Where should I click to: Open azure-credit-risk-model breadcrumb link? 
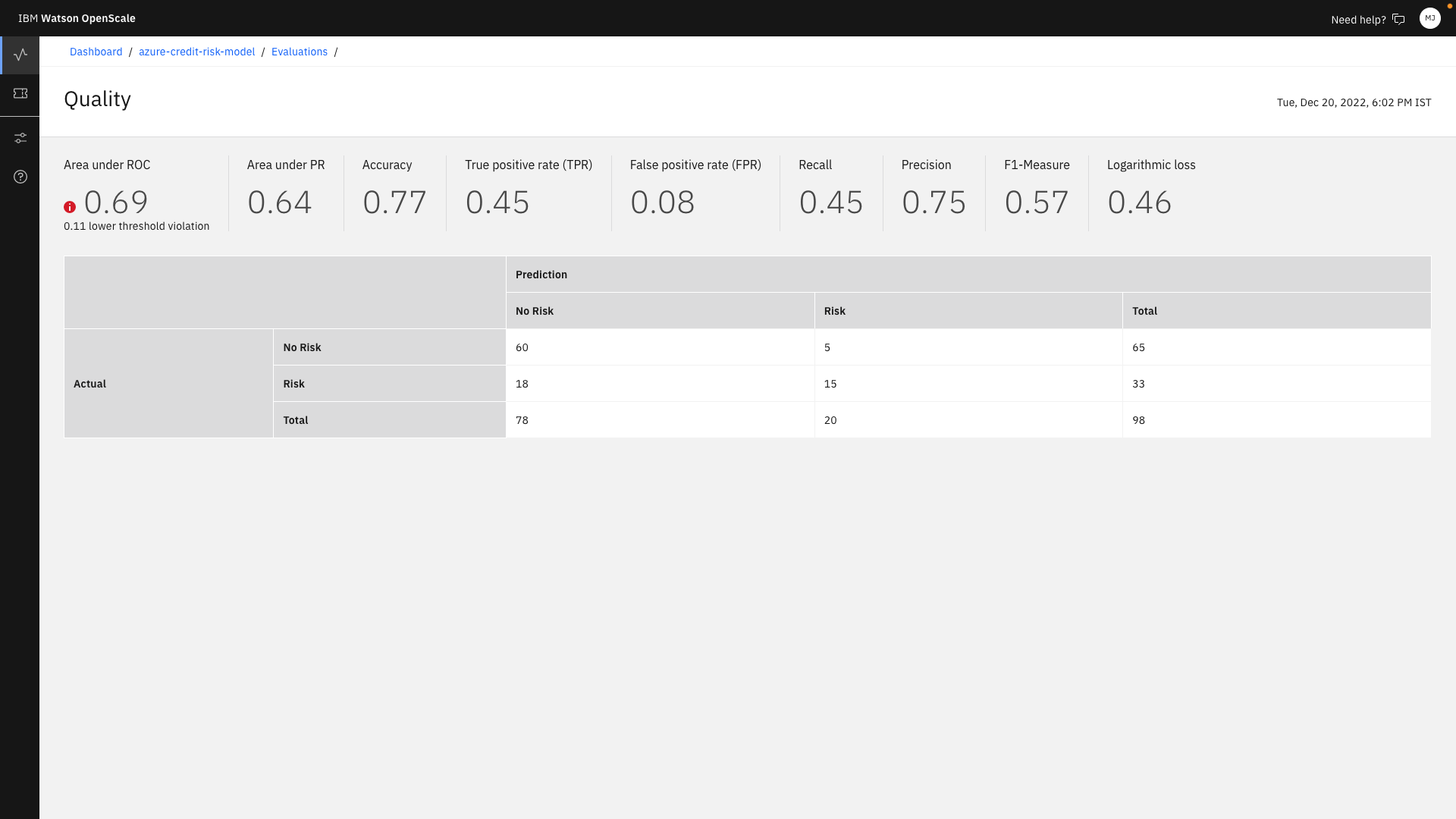pos(196,52)
